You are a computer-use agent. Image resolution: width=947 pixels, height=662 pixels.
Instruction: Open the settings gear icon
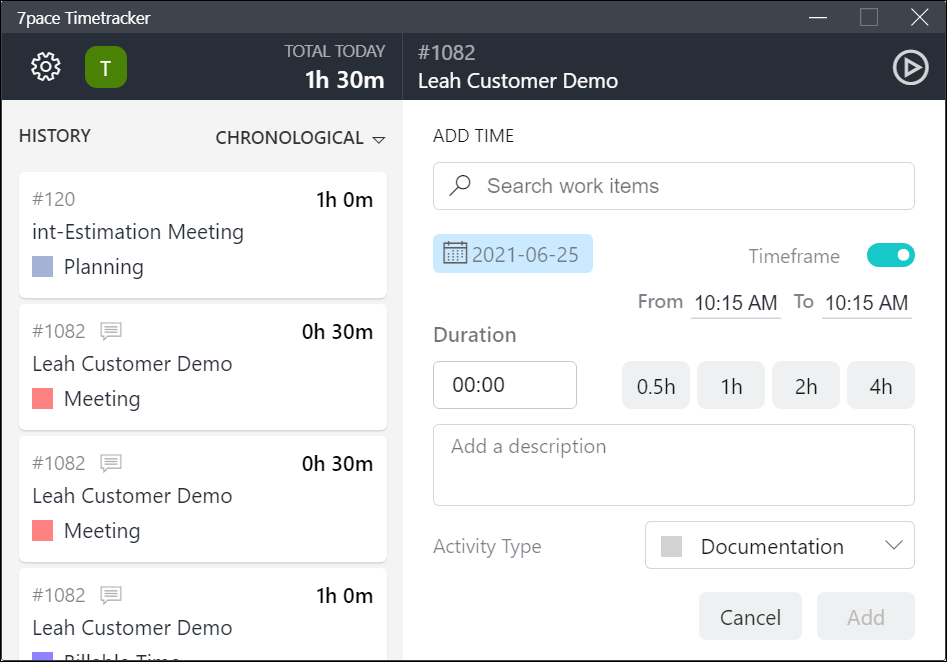[x=46, y=66]
